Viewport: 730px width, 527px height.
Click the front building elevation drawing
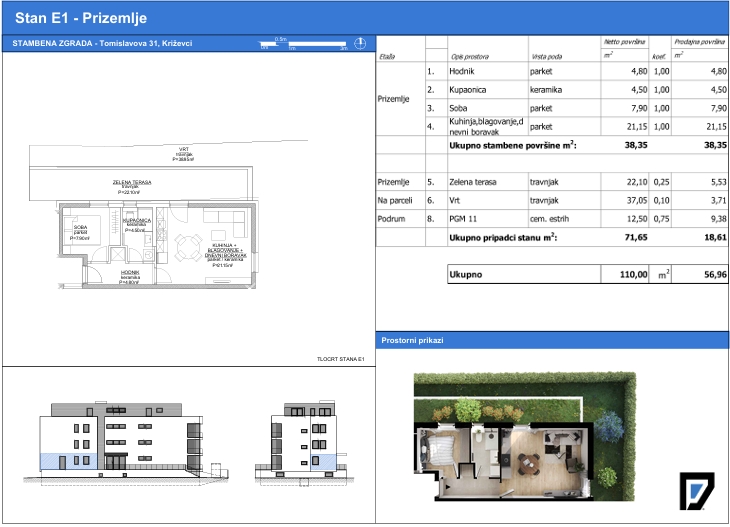[127, 442]
